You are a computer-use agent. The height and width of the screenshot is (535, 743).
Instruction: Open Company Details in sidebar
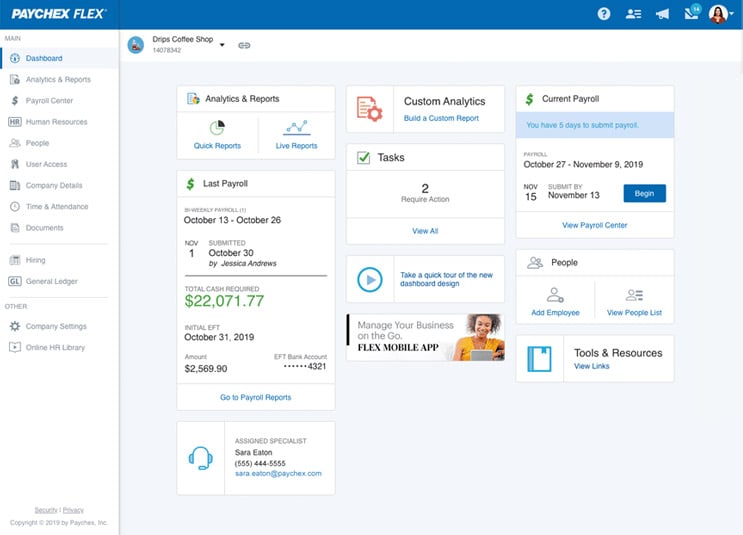click(60, 185)
